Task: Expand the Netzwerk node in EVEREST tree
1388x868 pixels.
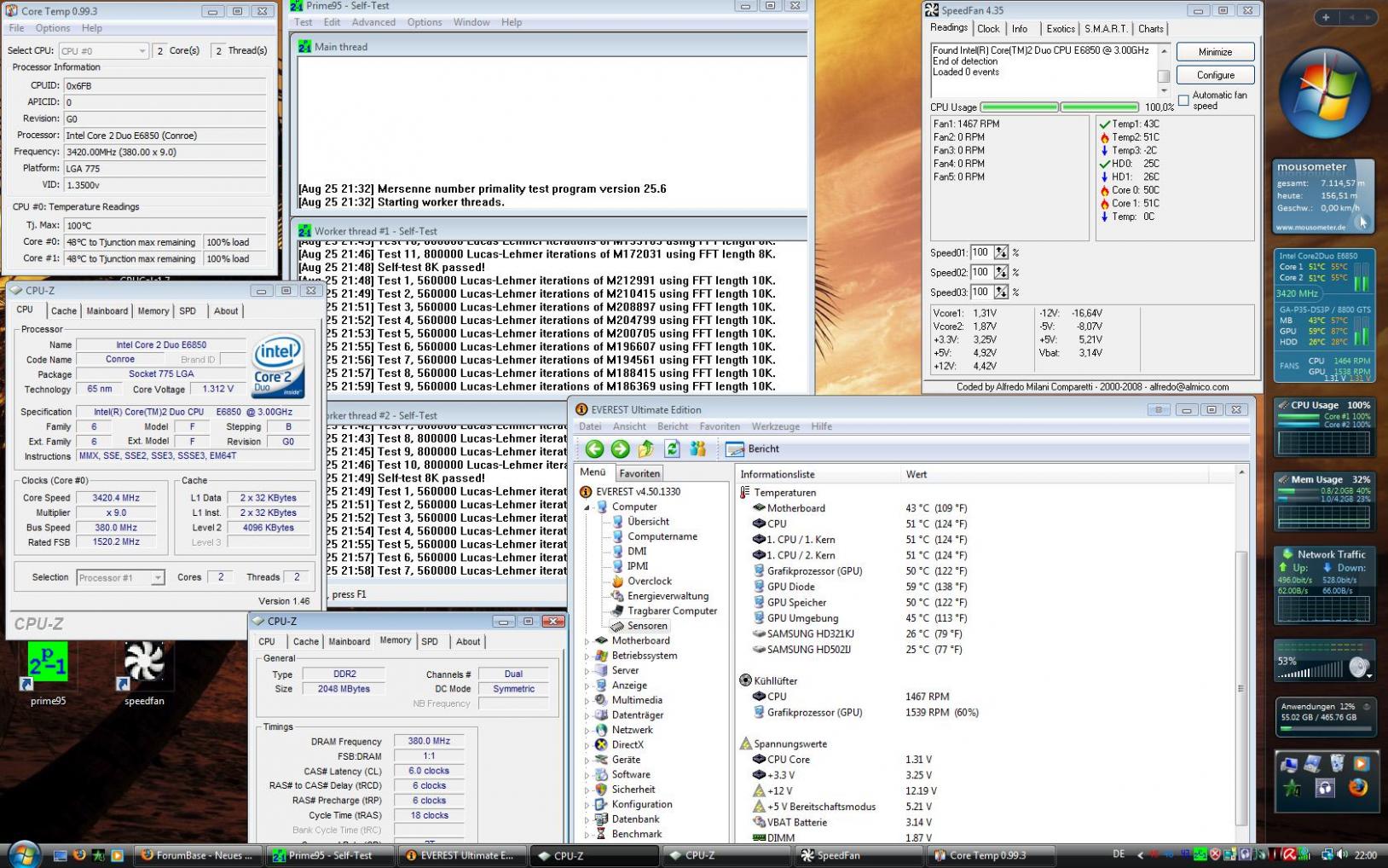Action: pos(587,731)
